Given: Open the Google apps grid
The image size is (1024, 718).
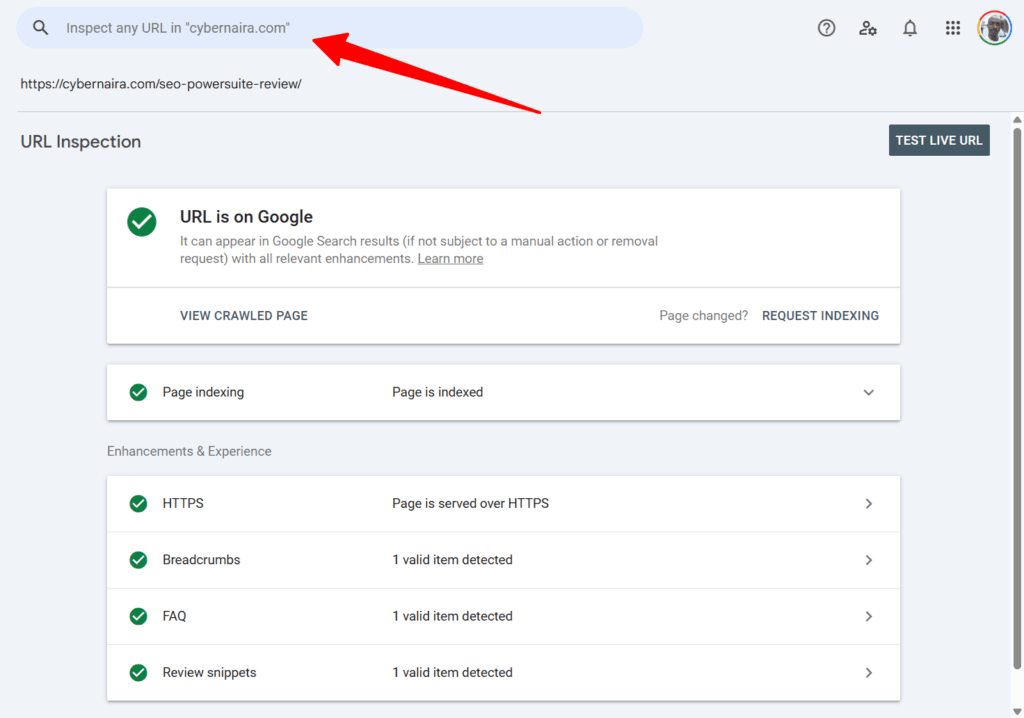Looking at the screenshot, I should [x=952, y=28].
